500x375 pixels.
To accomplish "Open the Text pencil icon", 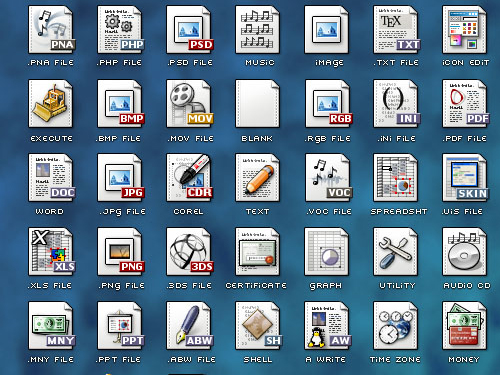I will [257, 177].
